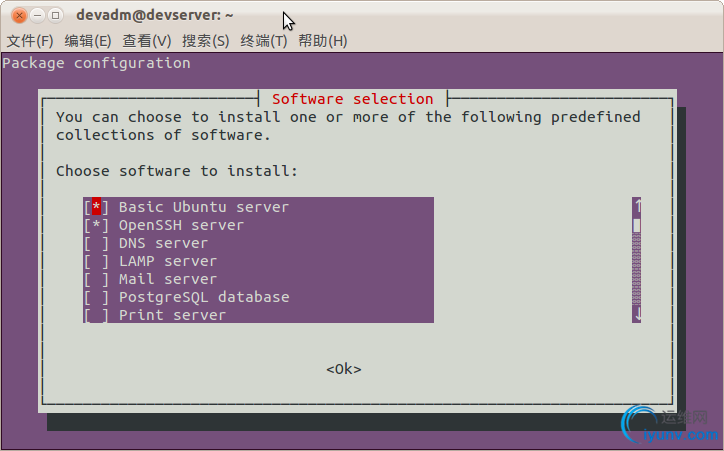Open the 编辑(E) menu
724x451 pixels.
[x=88, y=41]
